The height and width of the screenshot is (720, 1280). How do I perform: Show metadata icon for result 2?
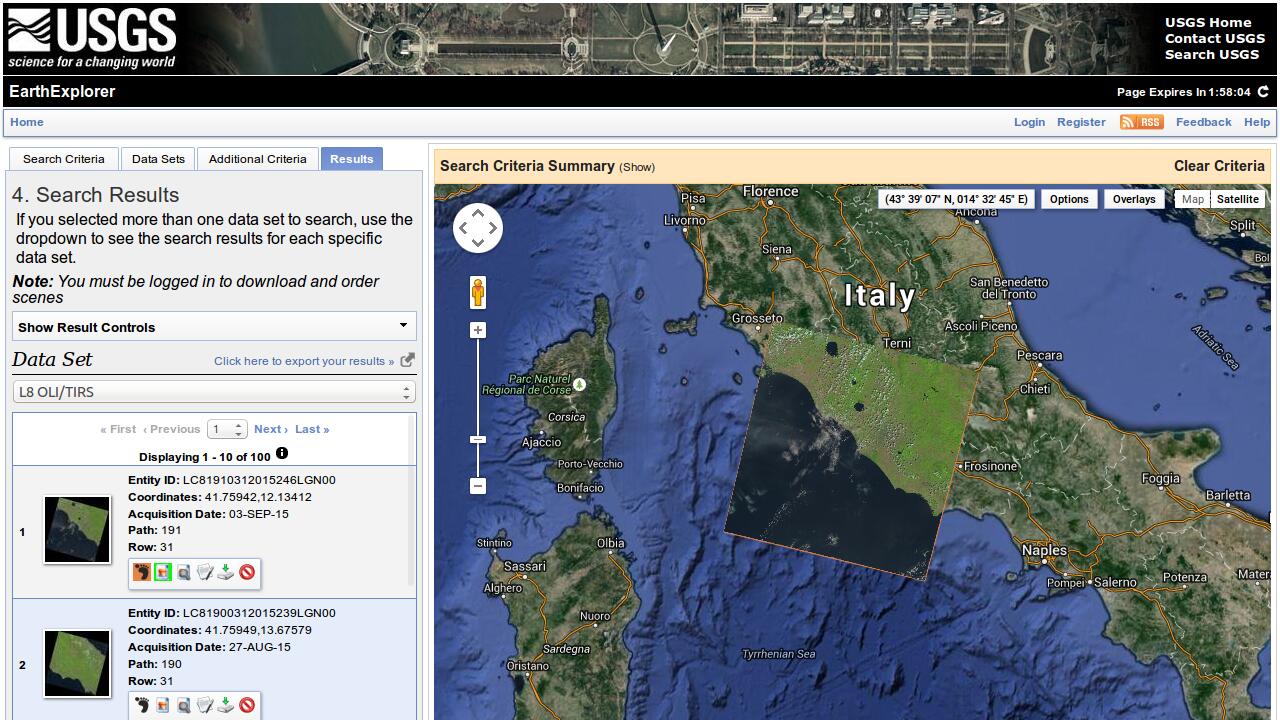(x=205, y=705)
